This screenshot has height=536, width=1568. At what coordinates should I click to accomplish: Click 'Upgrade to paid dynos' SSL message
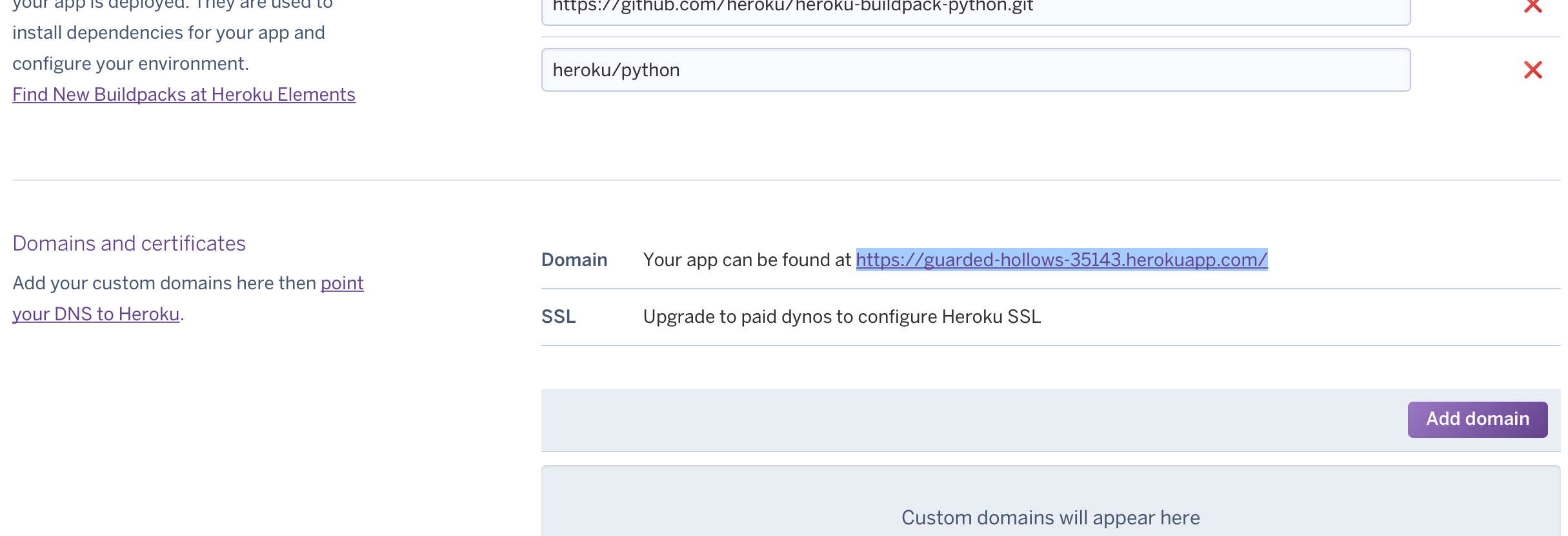841,316
